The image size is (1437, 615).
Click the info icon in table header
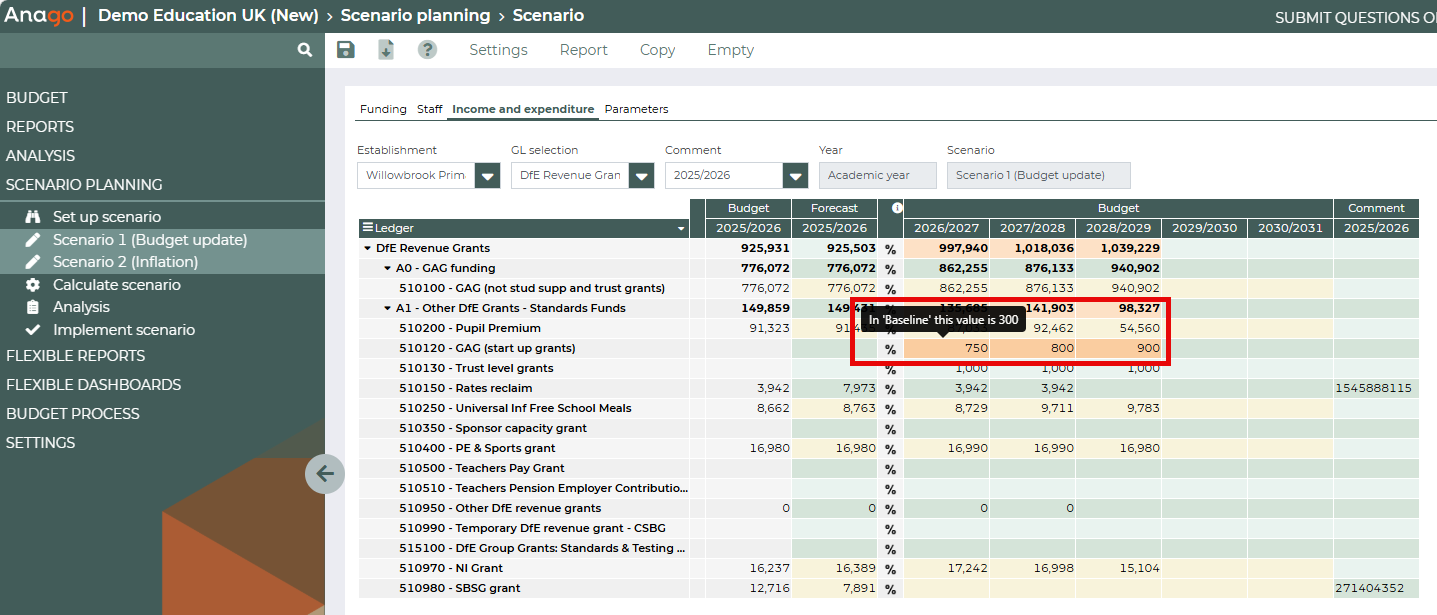897,208
